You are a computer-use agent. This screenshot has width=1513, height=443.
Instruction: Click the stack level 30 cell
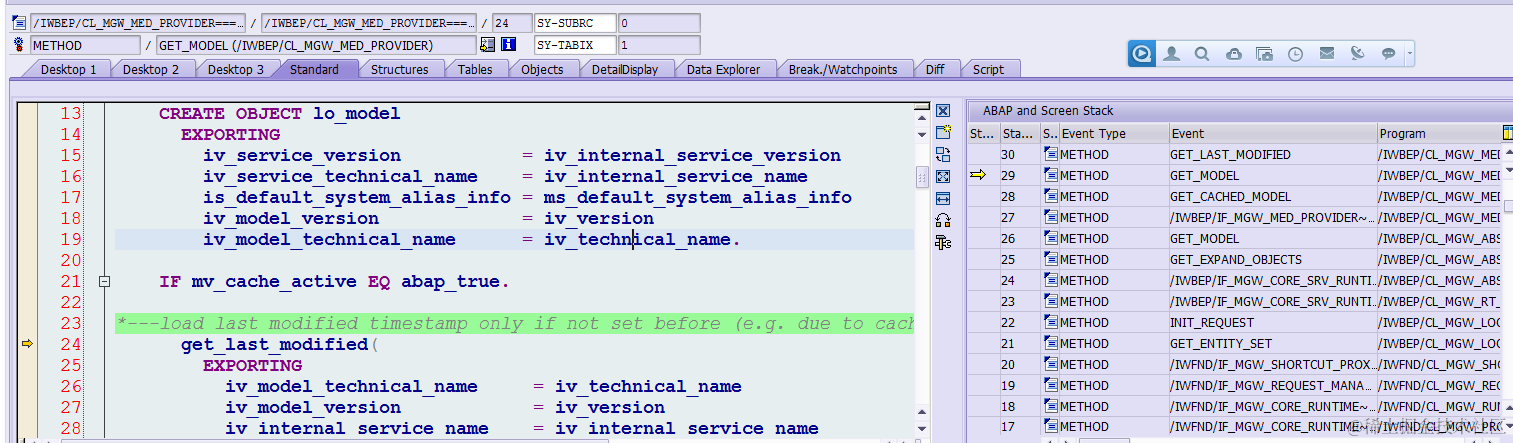(1019, 154)
